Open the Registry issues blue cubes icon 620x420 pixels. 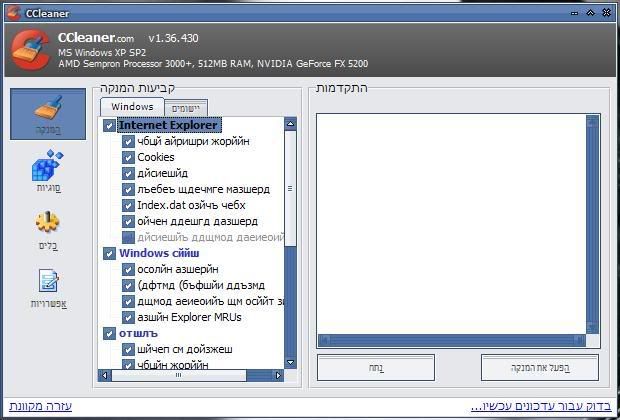[47, 165]
